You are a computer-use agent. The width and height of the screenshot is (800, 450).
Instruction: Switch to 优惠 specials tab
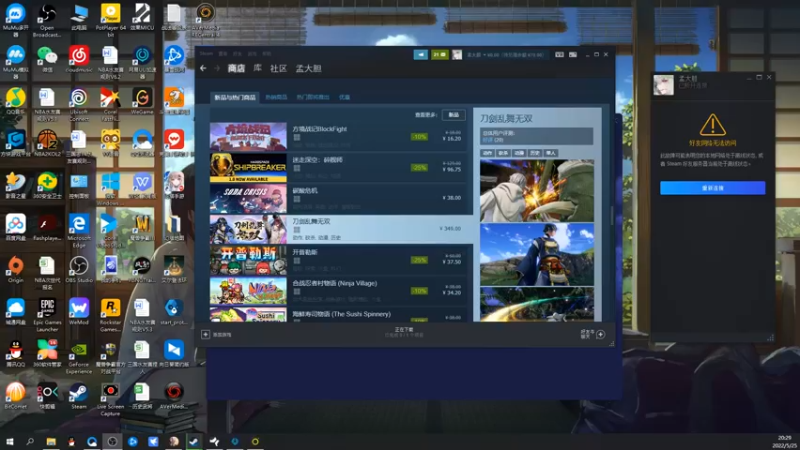[x=344, y=97]
